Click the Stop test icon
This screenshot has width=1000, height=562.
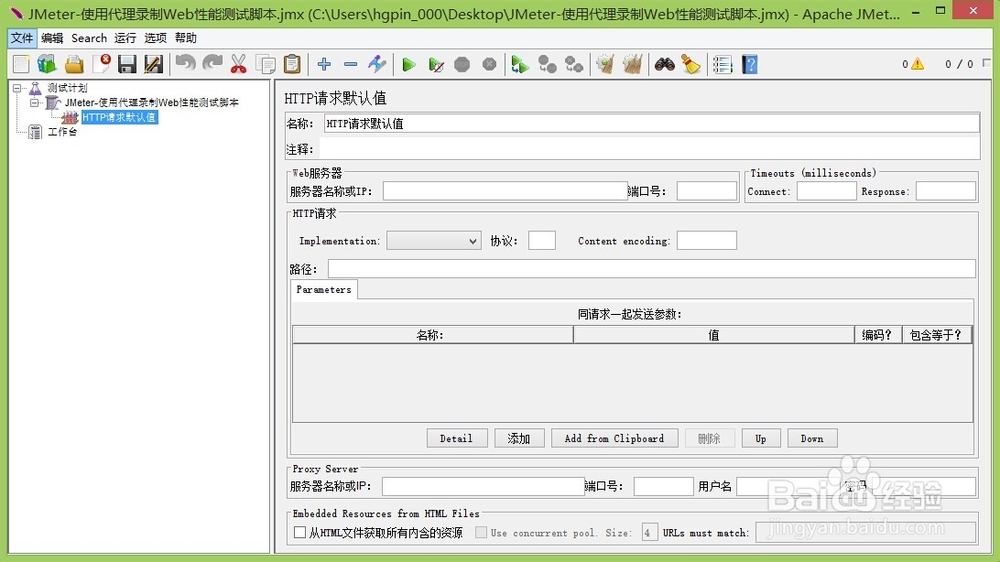[462, 64]
